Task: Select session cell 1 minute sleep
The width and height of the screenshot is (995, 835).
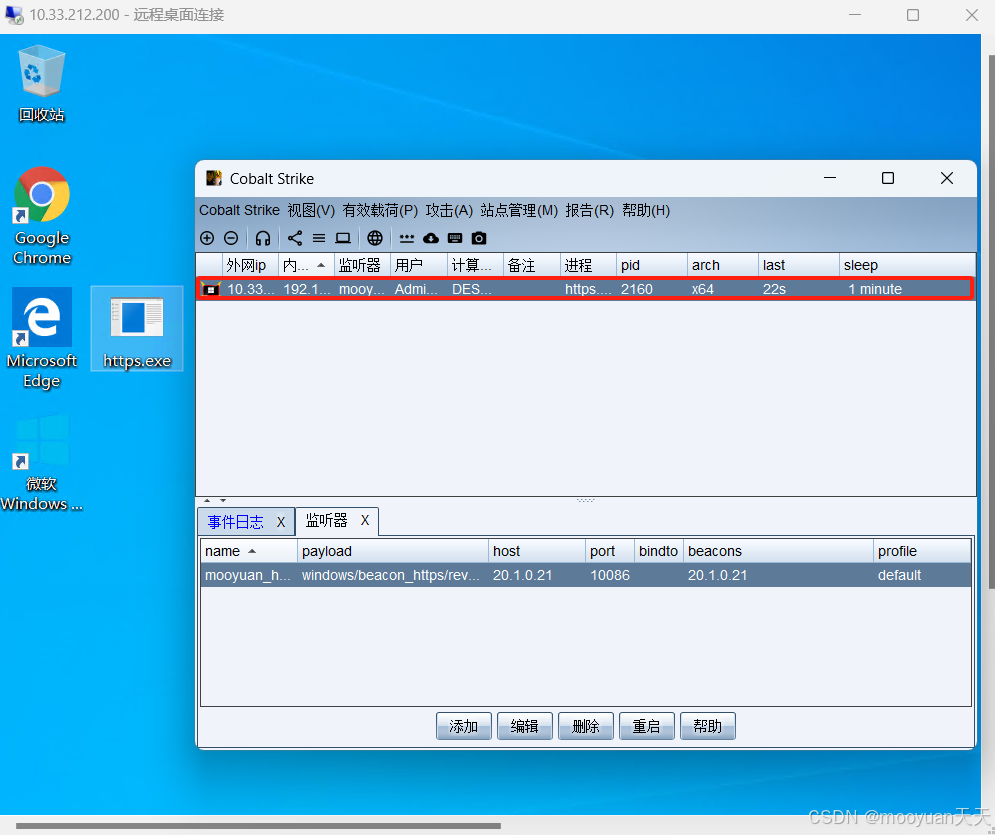Action: pos(907,289)
